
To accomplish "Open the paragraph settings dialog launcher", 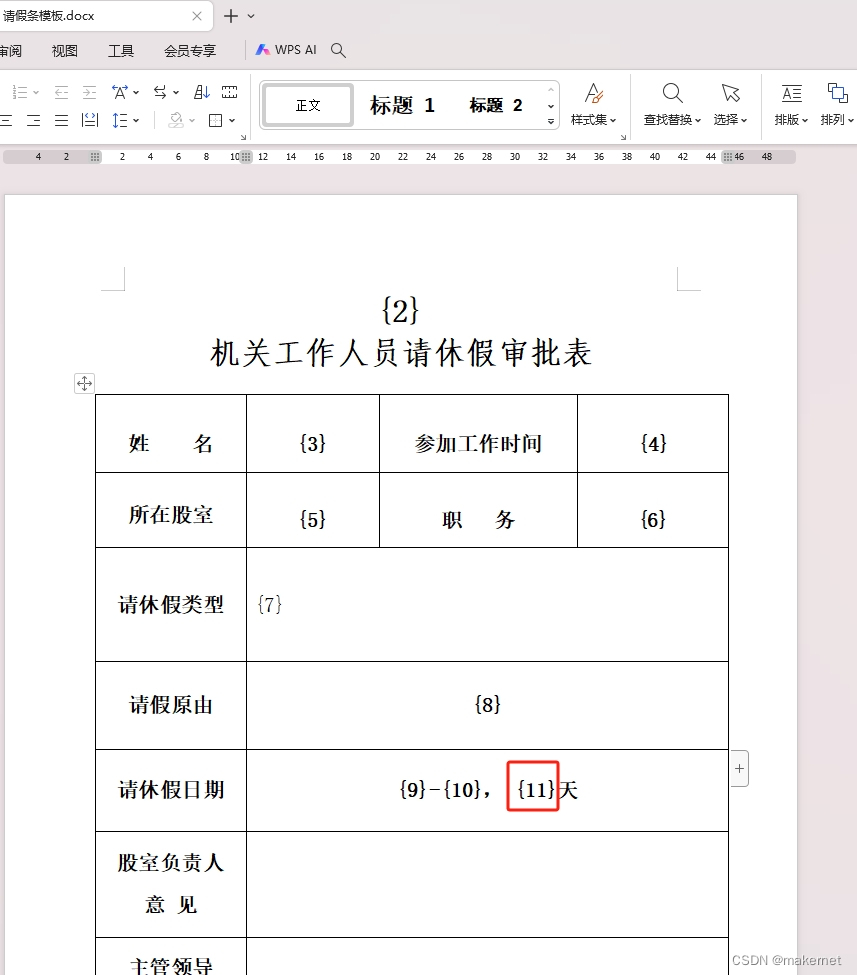I will pyautogui.click(x=243, y=137).
